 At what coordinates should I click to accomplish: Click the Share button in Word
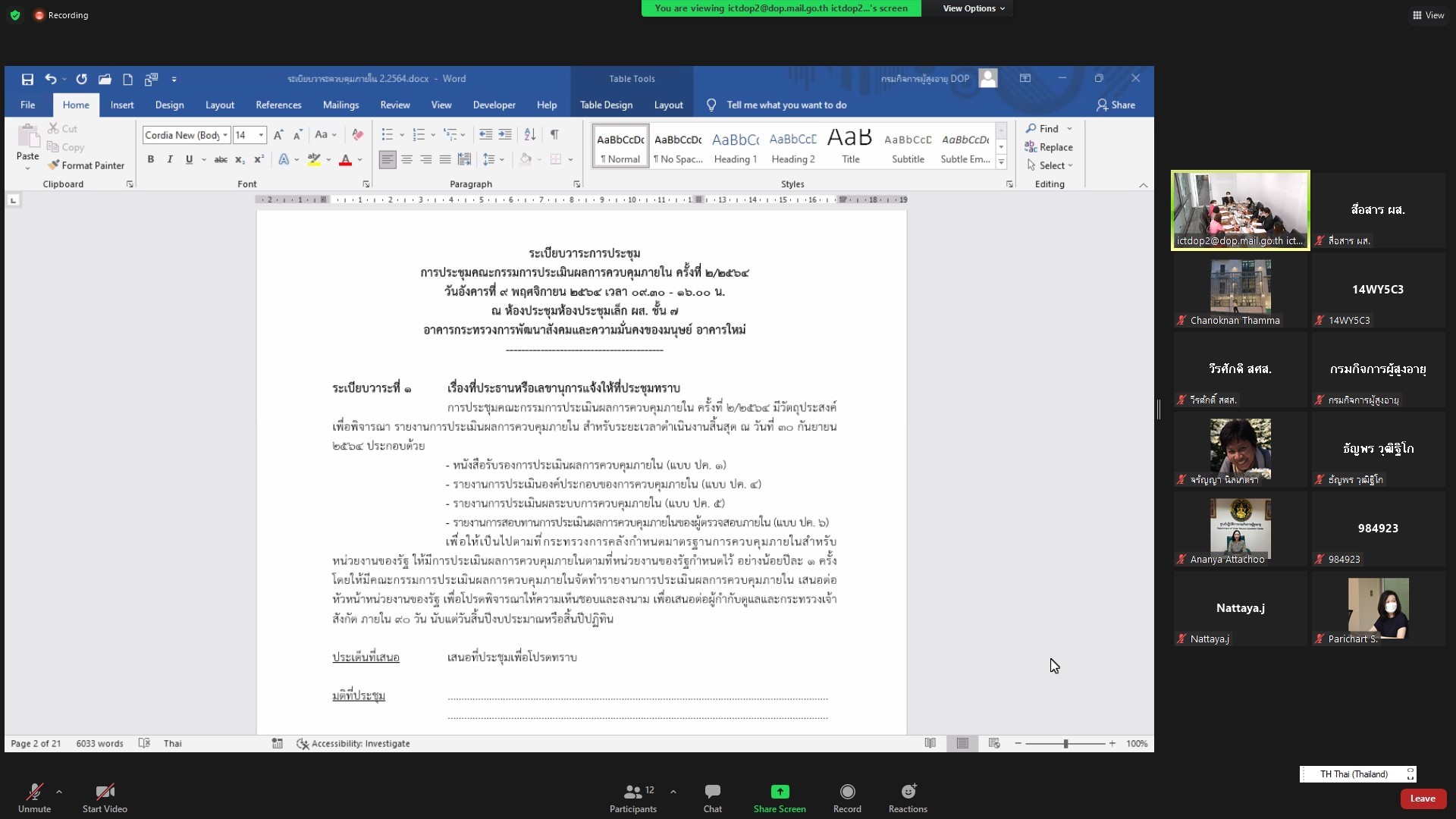pos(1116,105)
